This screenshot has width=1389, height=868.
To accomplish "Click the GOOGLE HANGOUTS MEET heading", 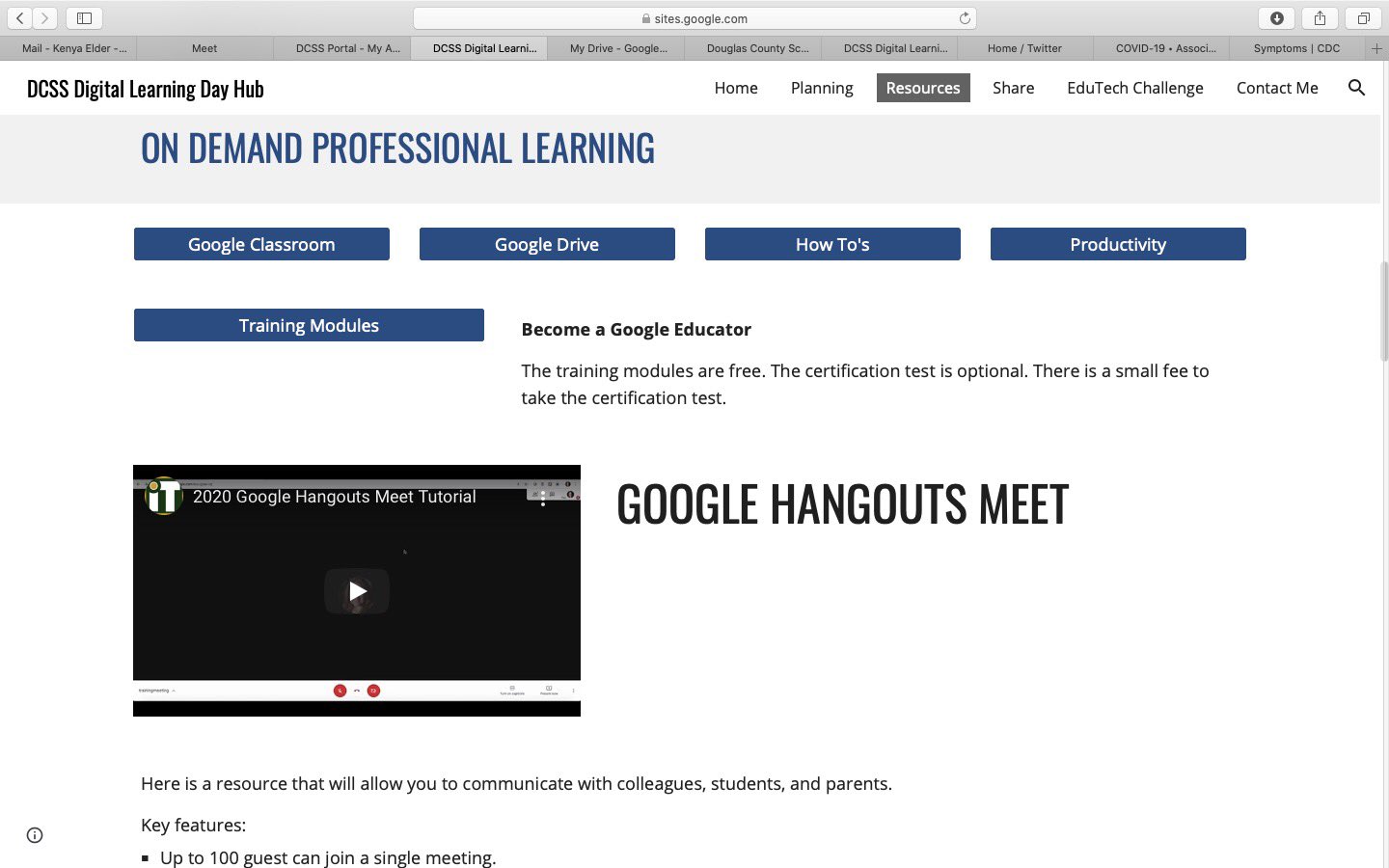I will pyautogui.click(x=842, y=504).
